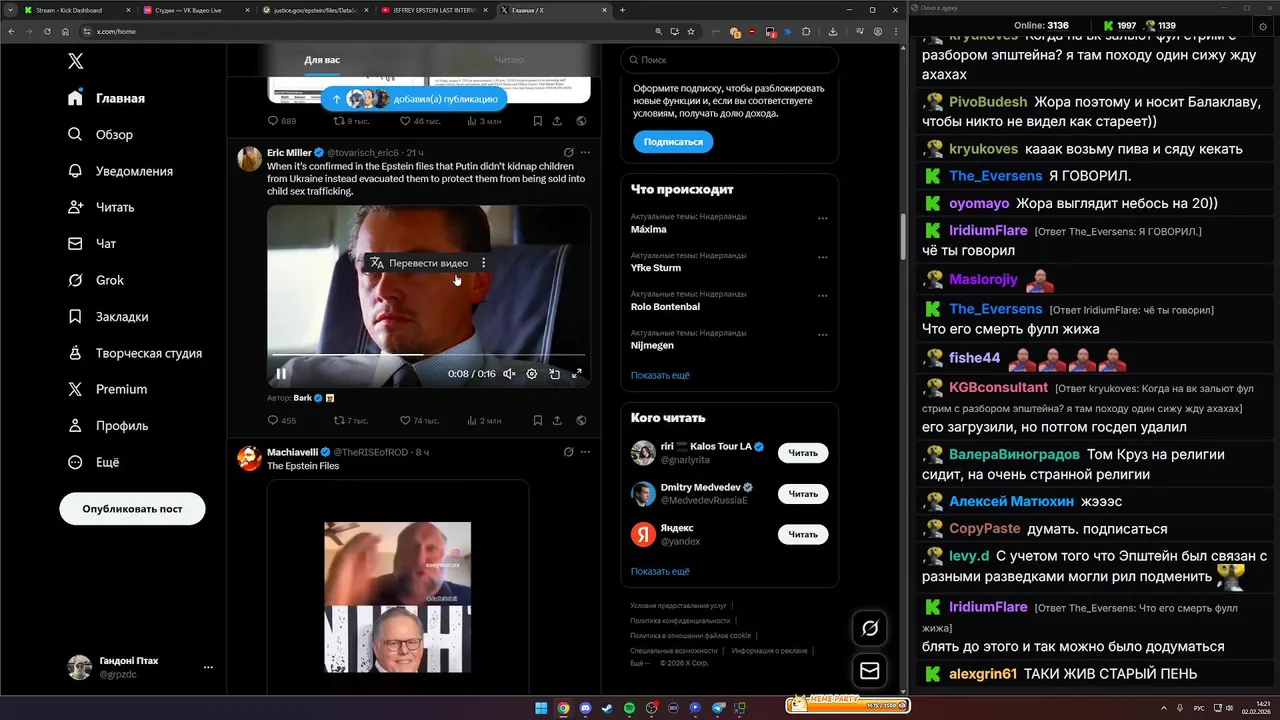Viewport: 1280px width, 720px height.
Task: Open options for Rolo Bontenbal trend
Action: coord(823,296)
